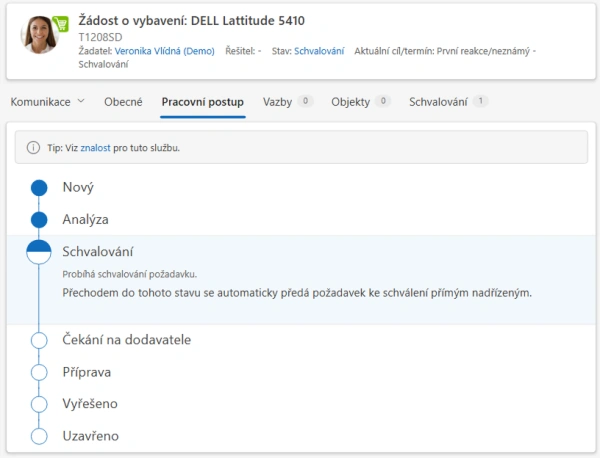Image resolution: width=600 pixels, height=458 pixels.
Task: Open the Pracovní postup tab
Action: [x=202, y=101]
